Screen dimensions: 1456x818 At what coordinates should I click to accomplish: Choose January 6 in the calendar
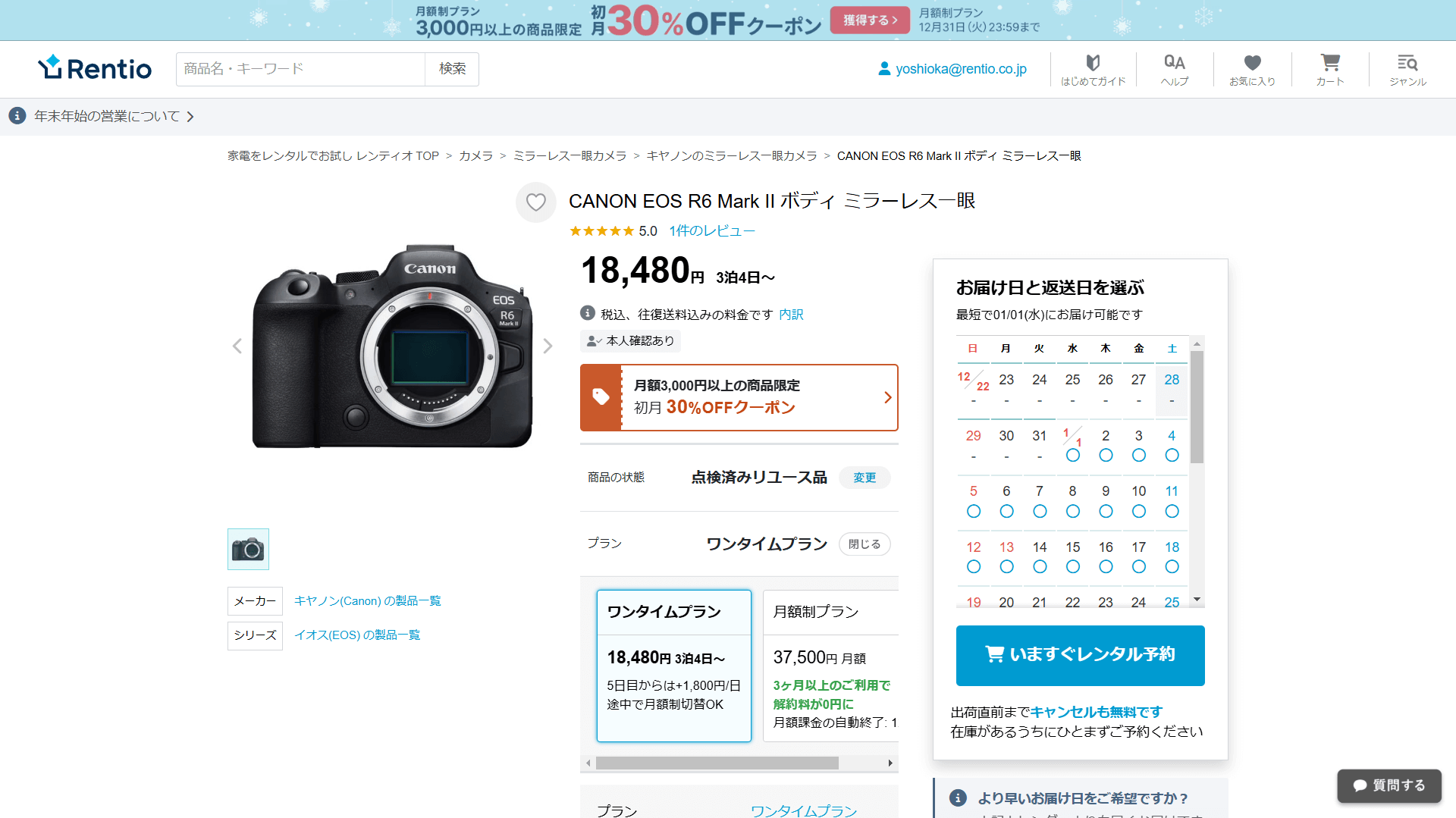click(1006, 502)
